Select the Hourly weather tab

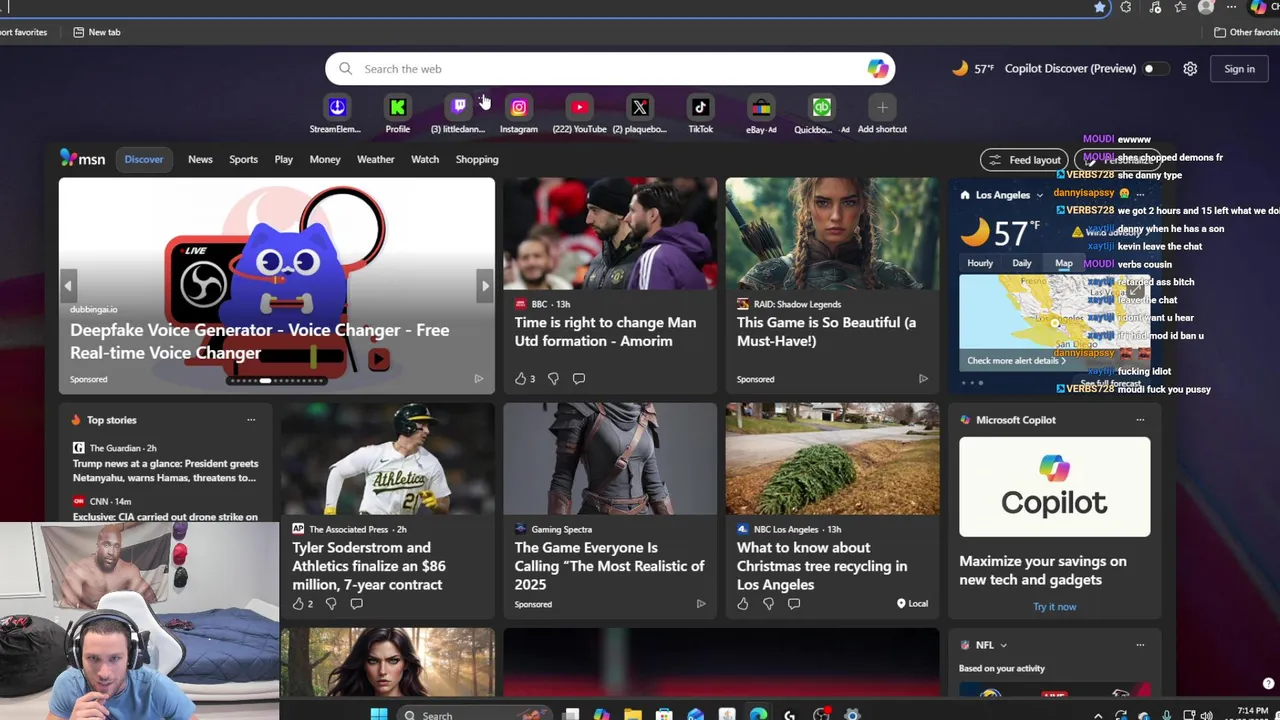pos(980,263)
